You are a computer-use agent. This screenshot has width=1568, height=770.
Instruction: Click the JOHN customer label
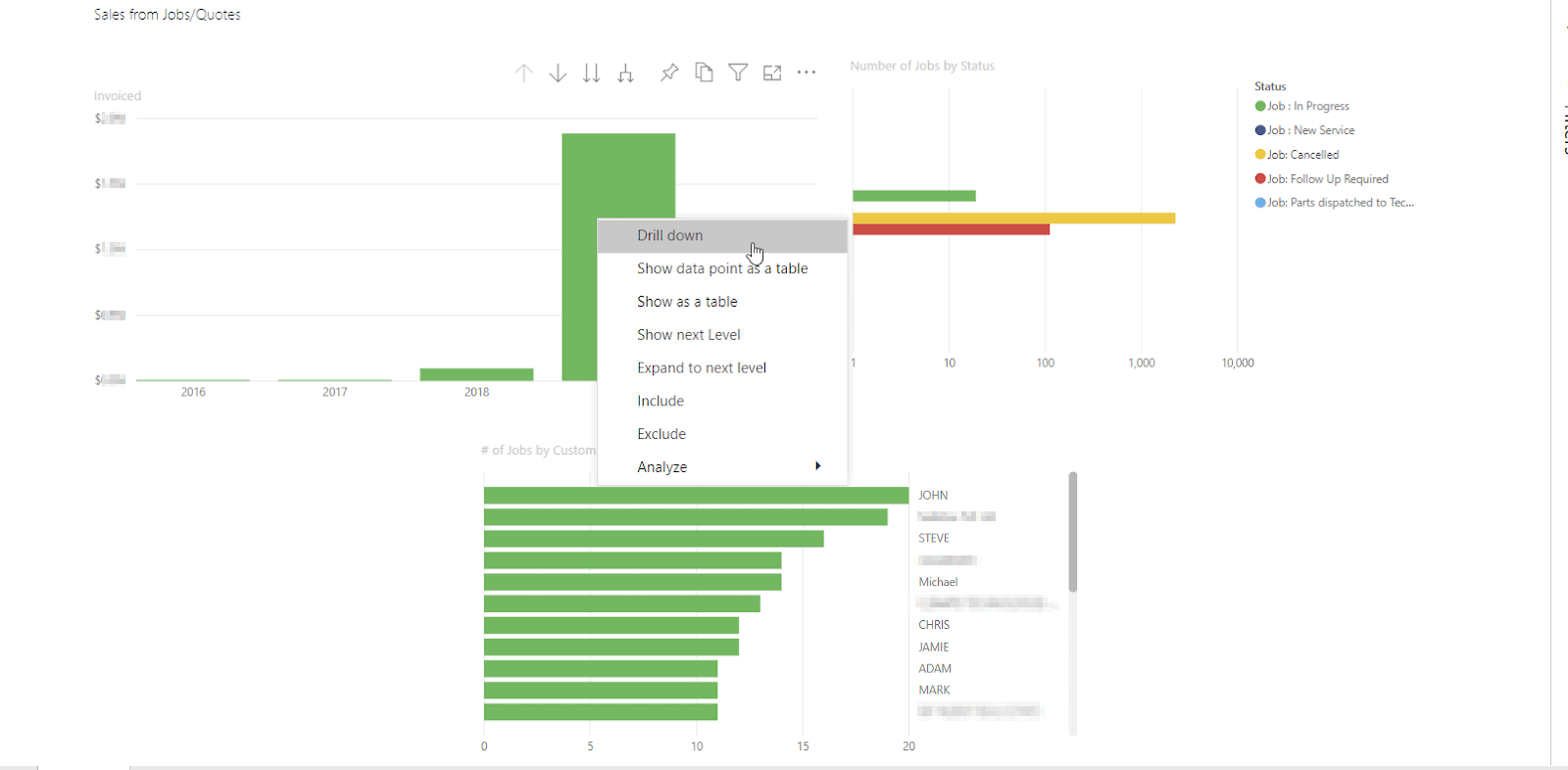(x=933, y=496)
